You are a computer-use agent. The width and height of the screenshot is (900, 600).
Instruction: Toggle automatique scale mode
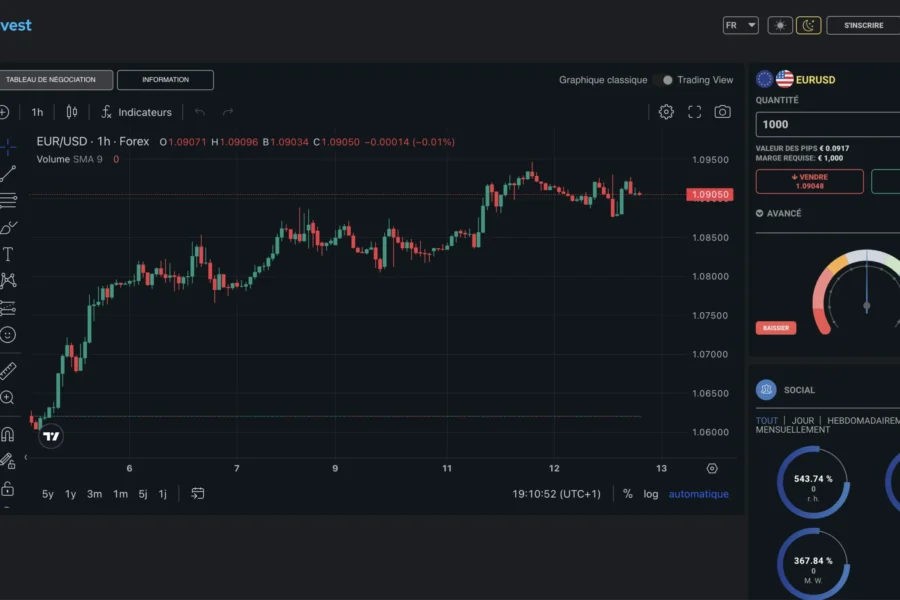[699, 494]
